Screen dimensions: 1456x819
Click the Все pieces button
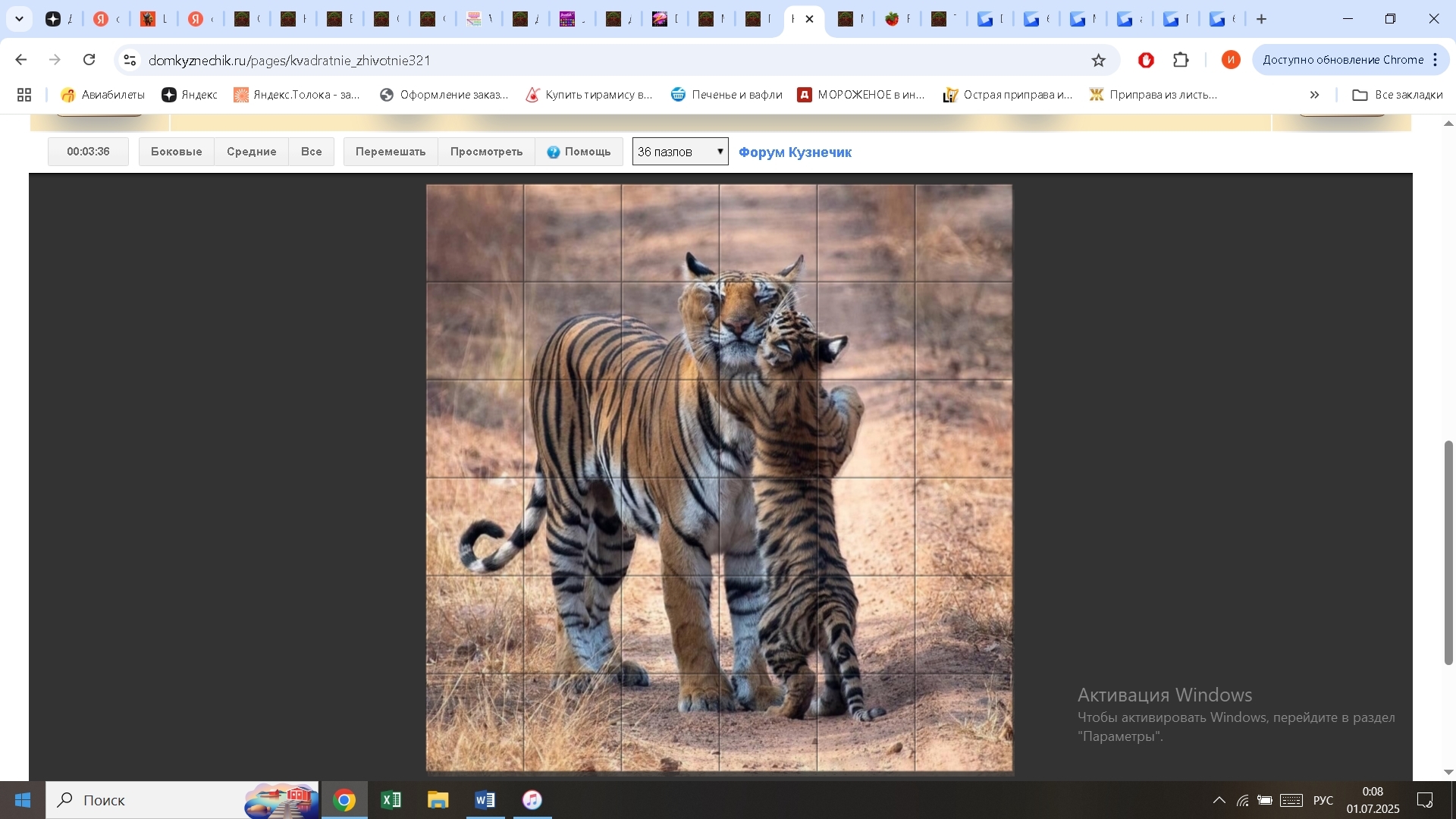pos(311,152)
